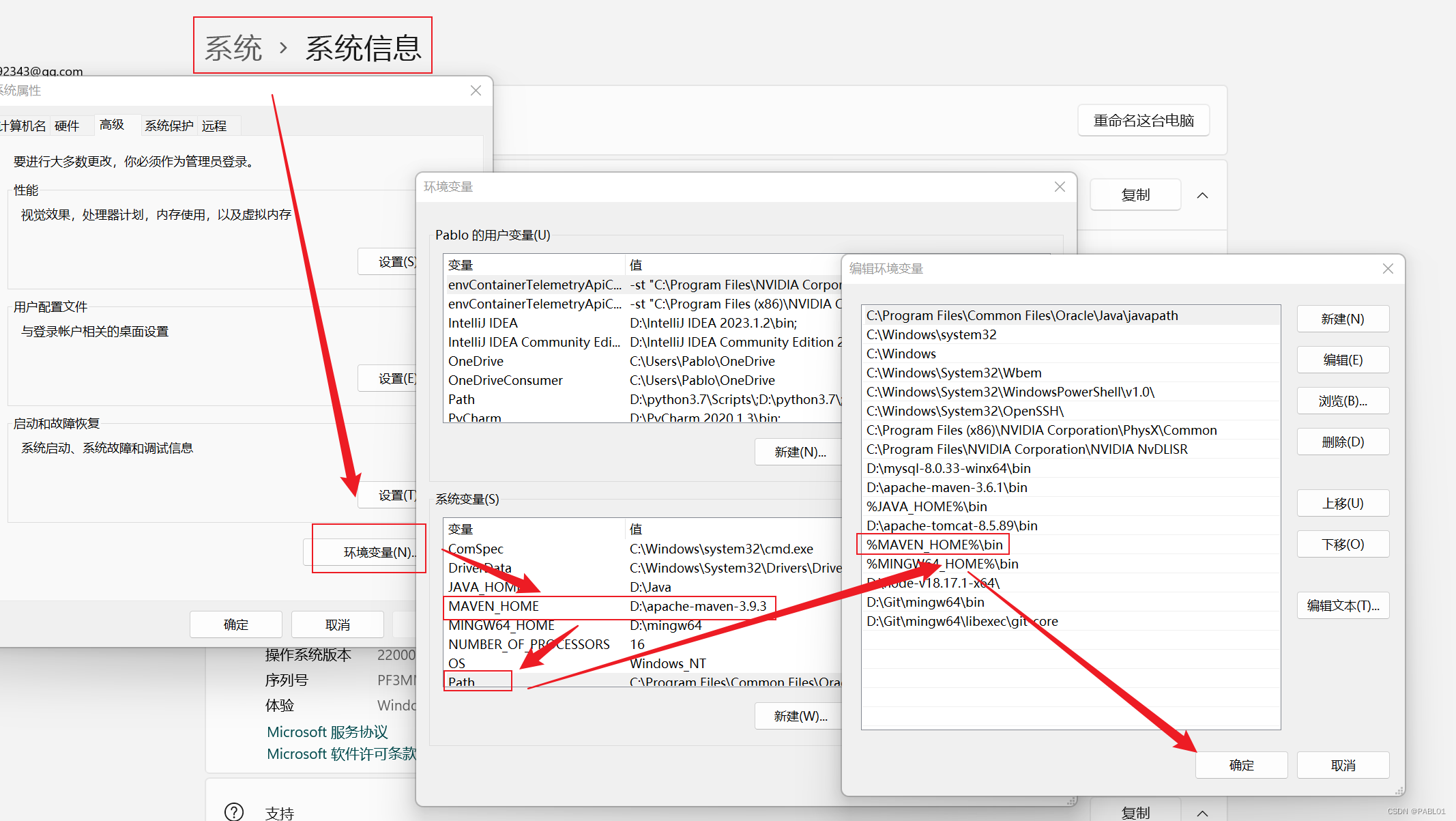The height and width of the screenshot is (821, 1456).
Task: Close the 系统属性 dialog
Action: [x=476, y=91]
